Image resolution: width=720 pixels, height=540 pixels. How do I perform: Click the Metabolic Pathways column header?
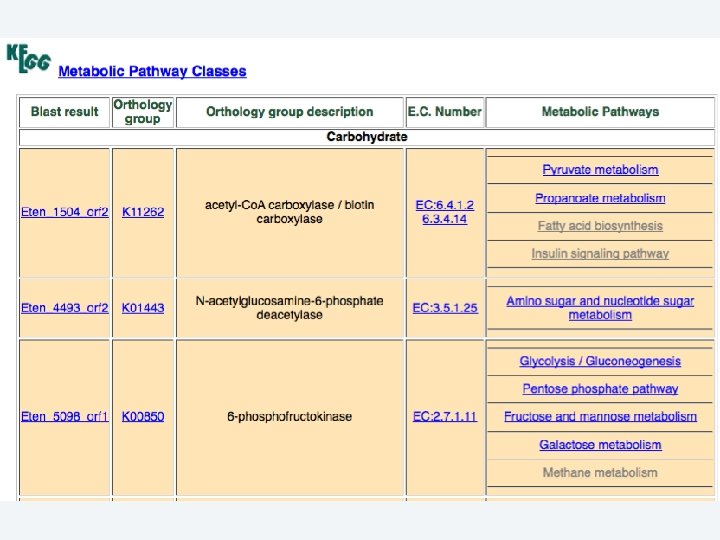coord(600,112)
